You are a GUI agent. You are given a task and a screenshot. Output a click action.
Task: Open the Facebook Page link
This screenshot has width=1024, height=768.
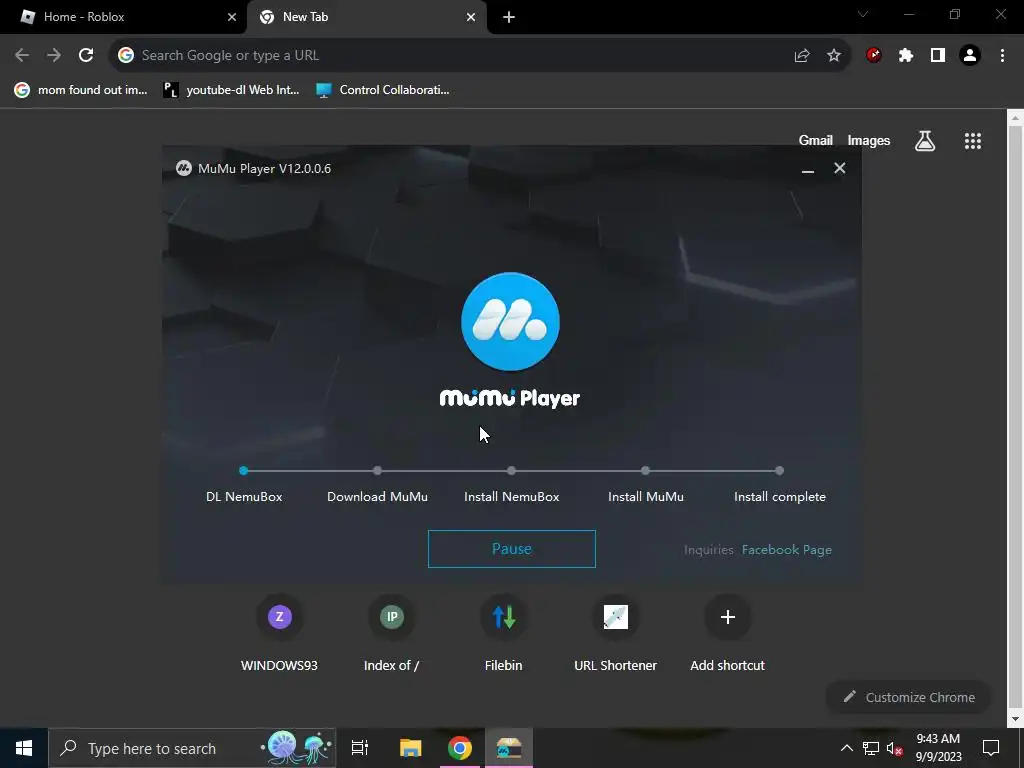[x=786, y=550]
